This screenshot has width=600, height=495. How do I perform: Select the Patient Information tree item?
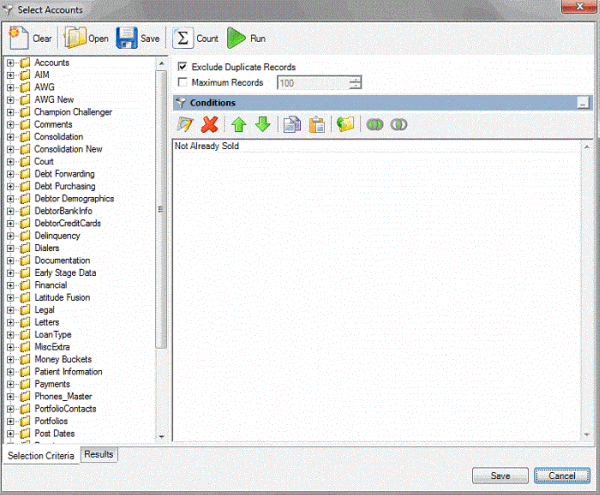(68, 371)
